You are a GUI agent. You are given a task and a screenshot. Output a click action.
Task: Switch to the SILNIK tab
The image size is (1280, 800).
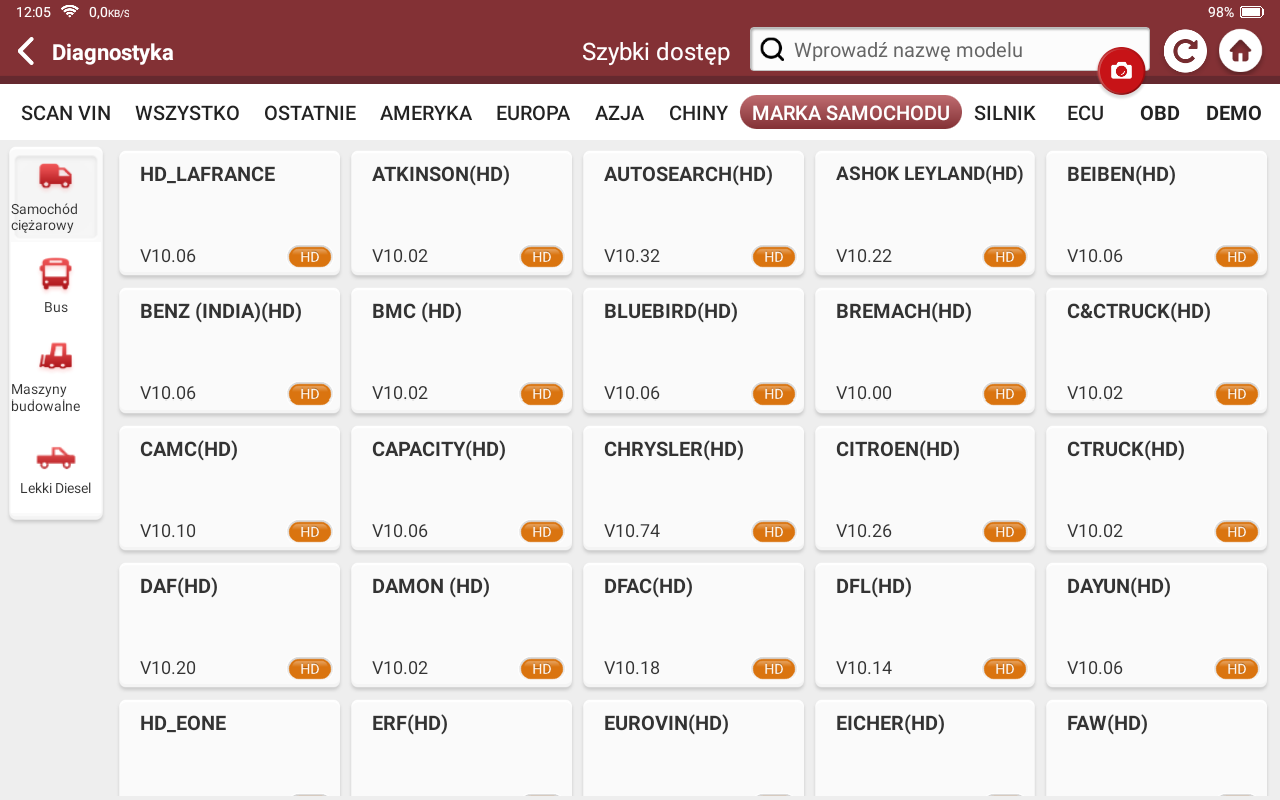[x=1005, y=113]
